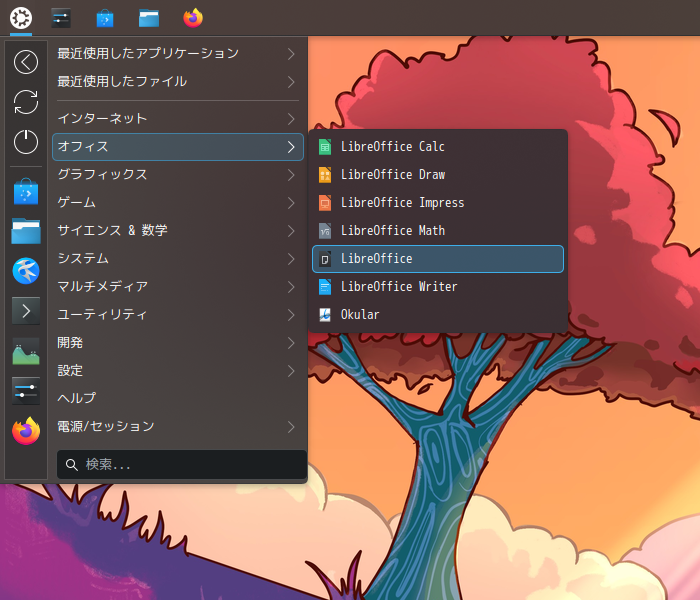This screenshot has width=700, height=600.
Task: Expand サイエンス & 数学 submenu arrow
Action: click(x=291, y=231)
